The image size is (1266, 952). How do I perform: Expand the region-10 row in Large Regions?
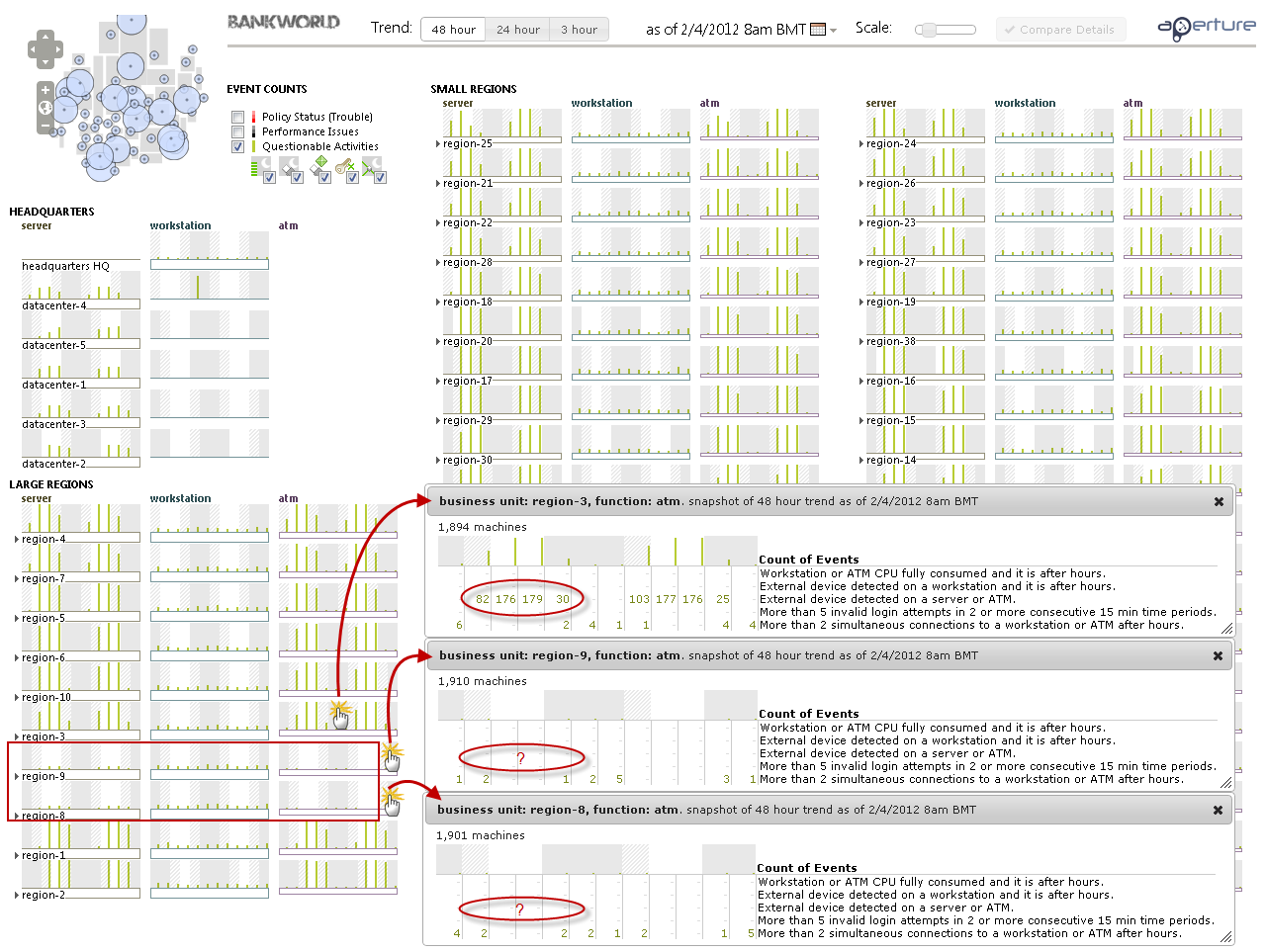coord(17,698)
